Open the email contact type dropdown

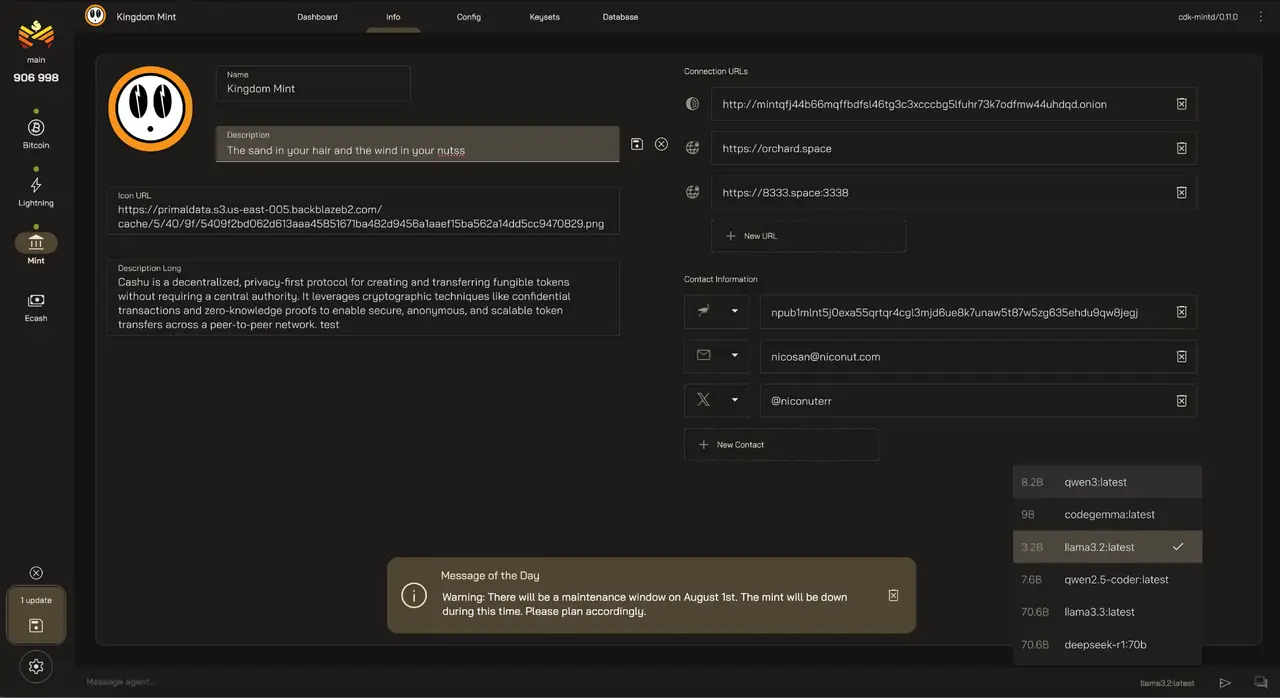[x=716, y=356]
